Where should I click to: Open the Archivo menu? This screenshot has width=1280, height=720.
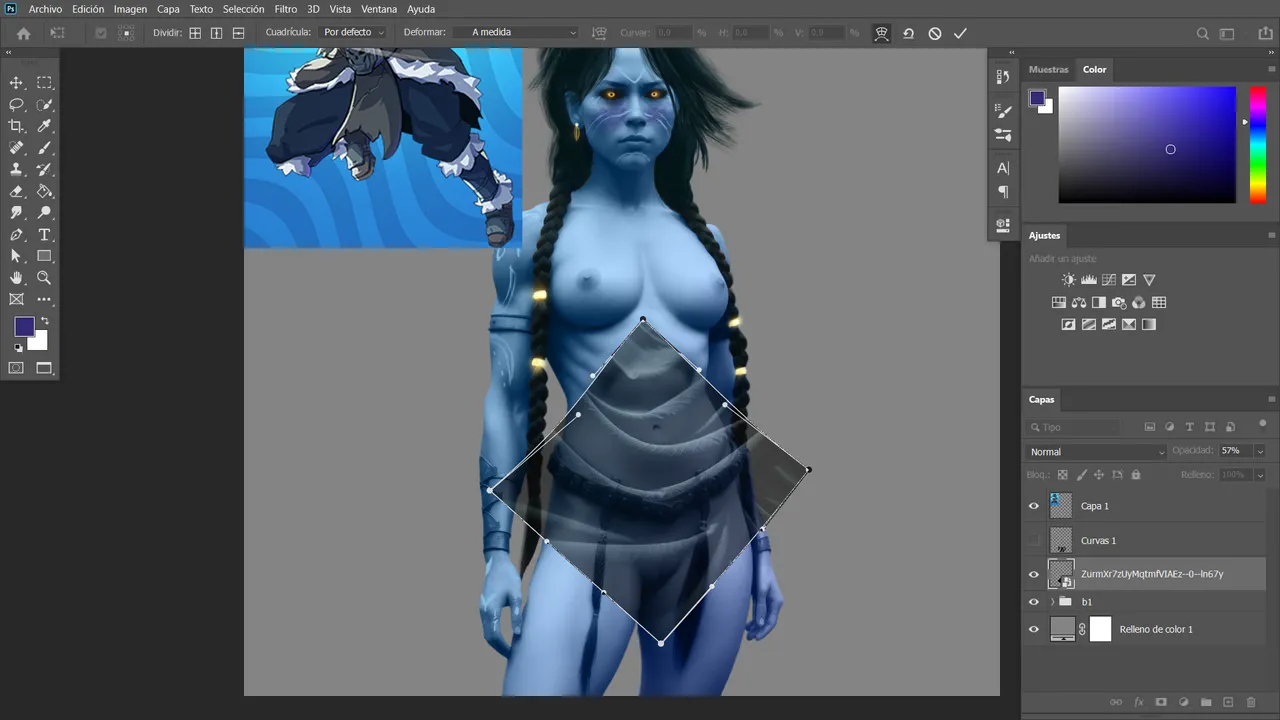coord(45,9)
